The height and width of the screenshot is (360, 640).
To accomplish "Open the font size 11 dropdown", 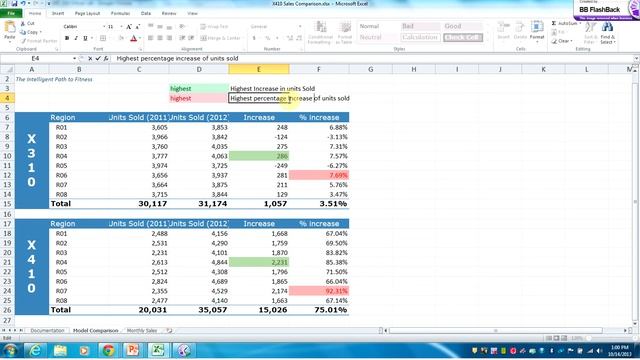I will [x=121, y=27].
